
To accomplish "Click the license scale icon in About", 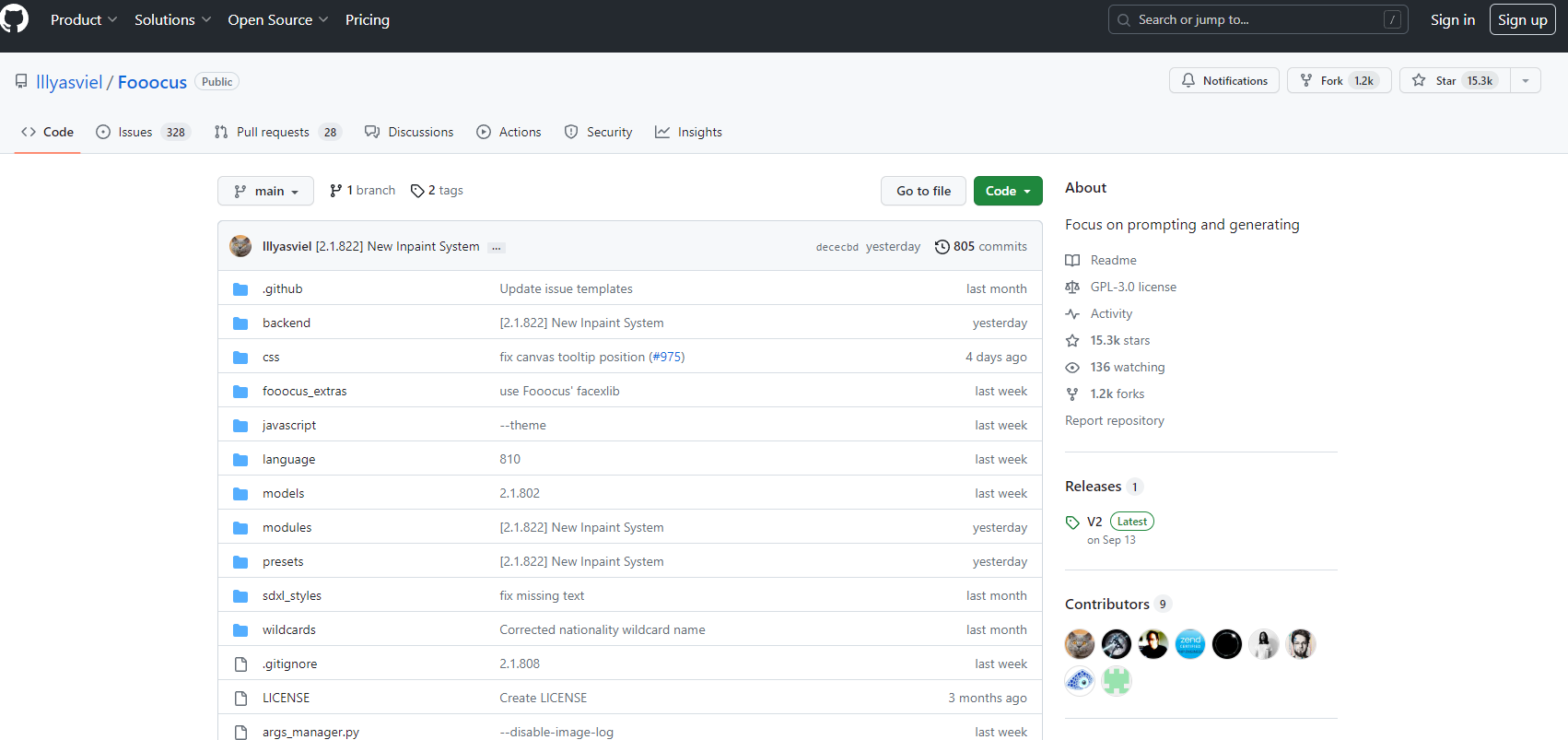I will (x=1072, y=288).
